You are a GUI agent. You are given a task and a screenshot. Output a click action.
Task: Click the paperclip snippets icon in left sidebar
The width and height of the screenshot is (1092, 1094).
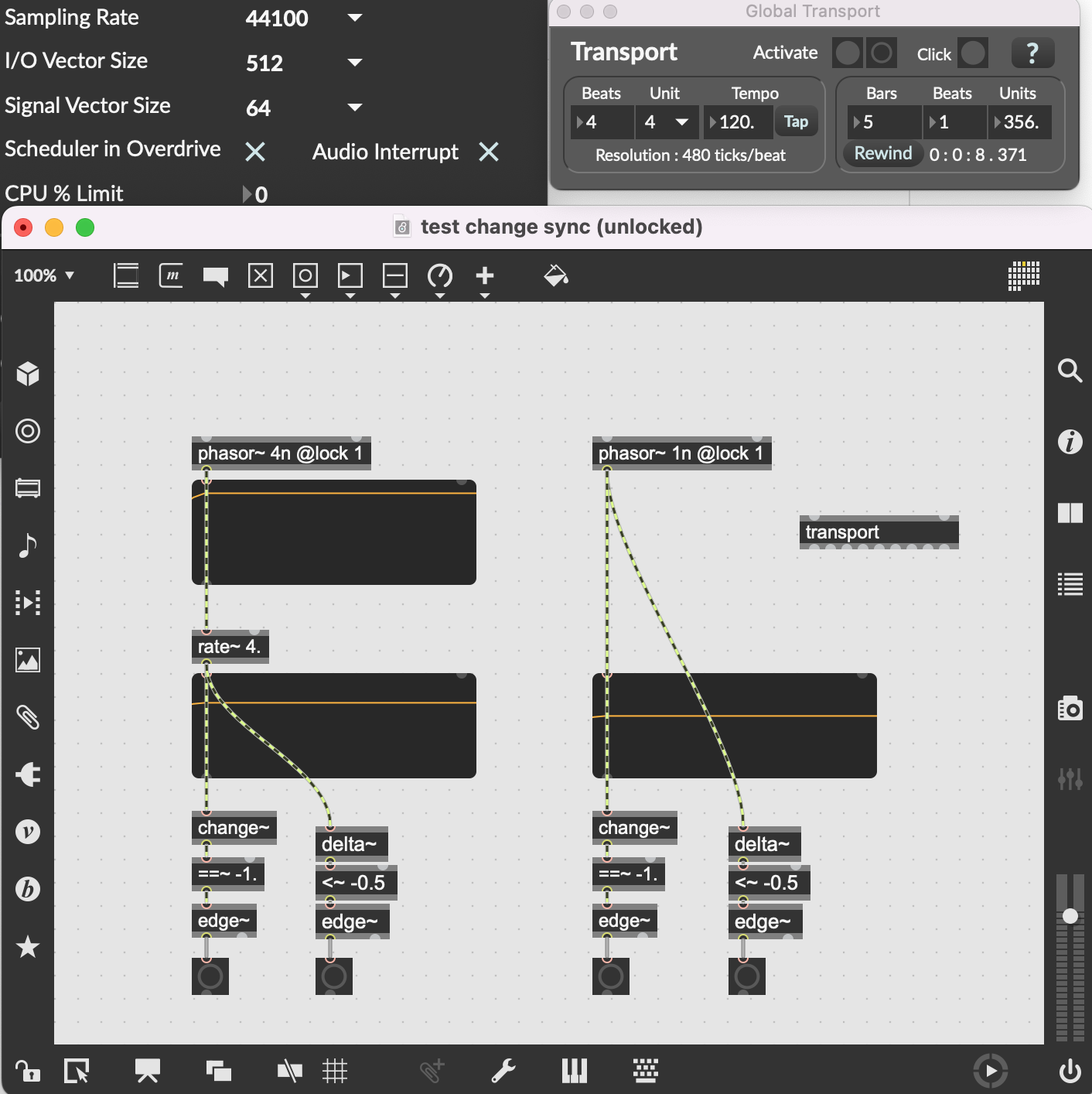tap(28, 717)
